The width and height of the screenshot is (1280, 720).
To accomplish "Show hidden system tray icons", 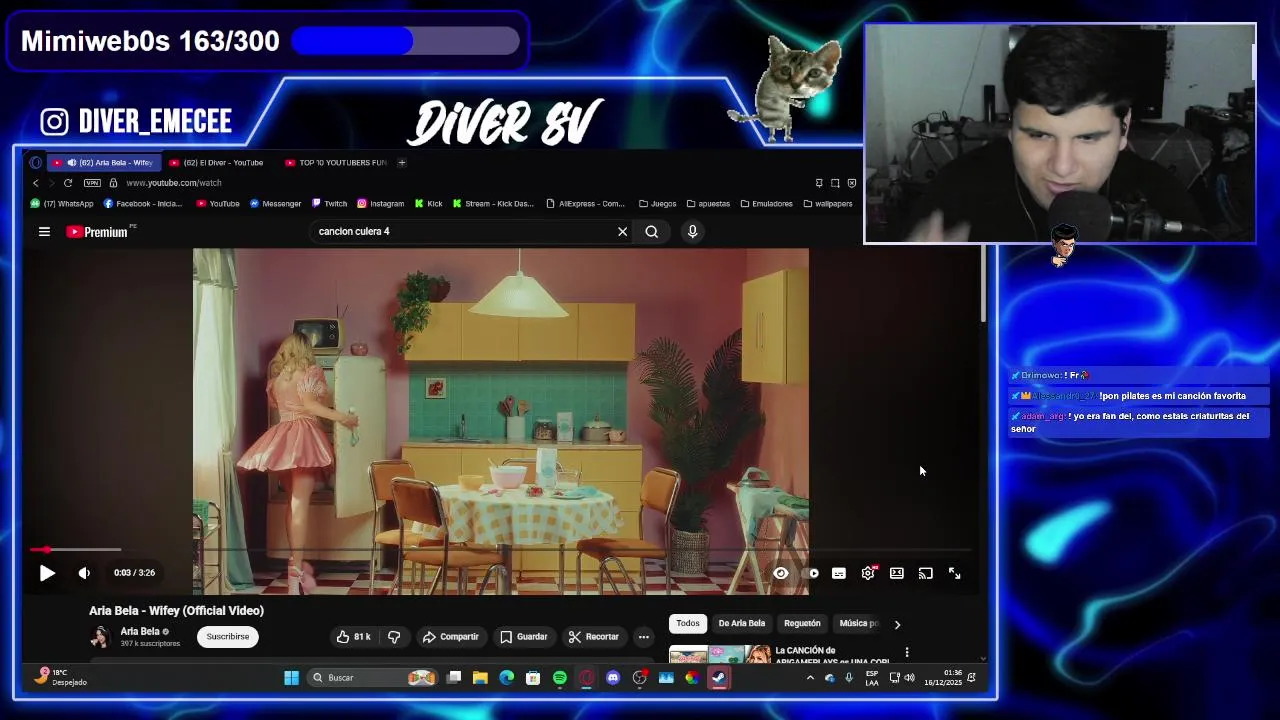I will point(810,678).
